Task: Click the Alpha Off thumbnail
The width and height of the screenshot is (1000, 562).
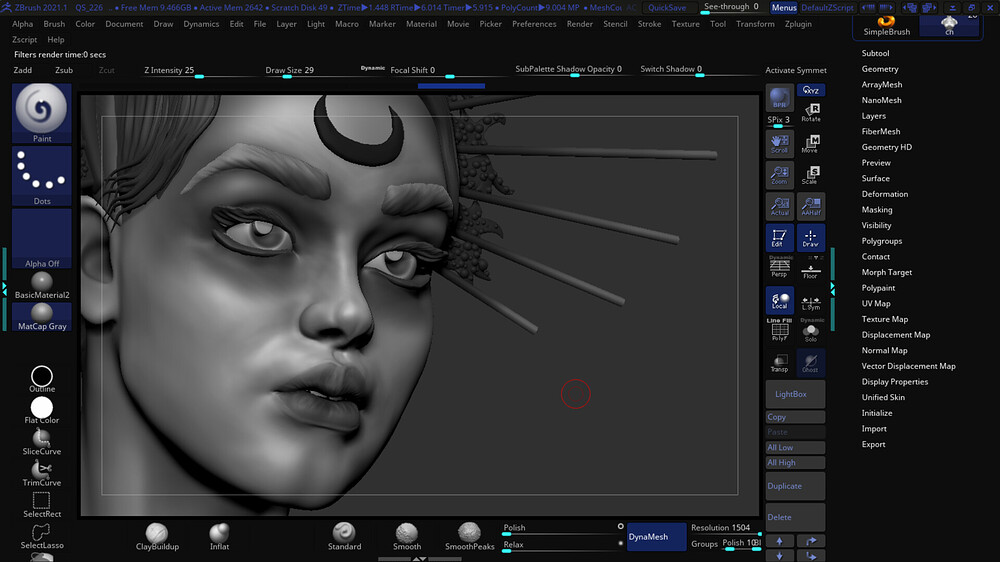Action: [42, 238]
